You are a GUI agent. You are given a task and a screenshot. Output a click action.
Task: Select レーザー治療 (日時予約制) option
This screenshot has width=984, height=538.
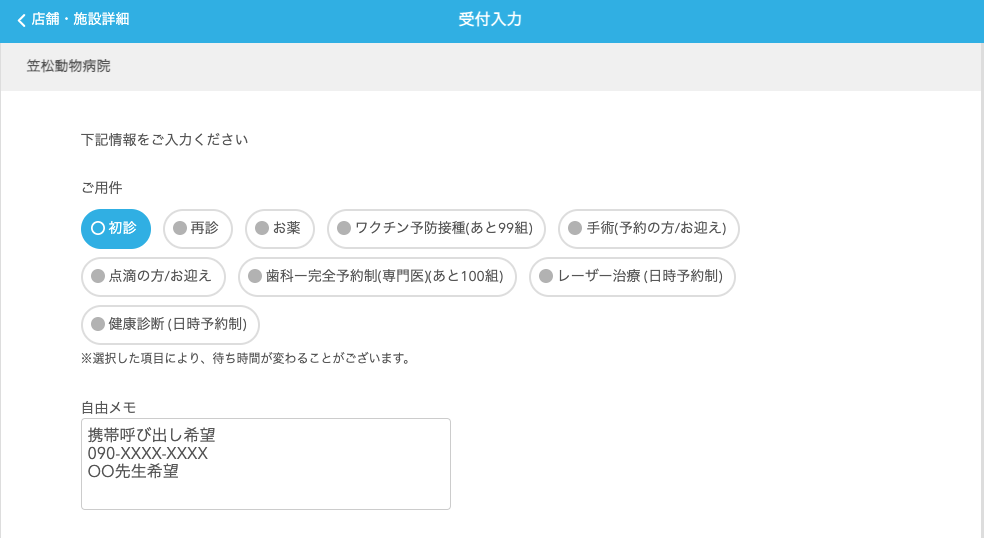(x=632, y=277)
